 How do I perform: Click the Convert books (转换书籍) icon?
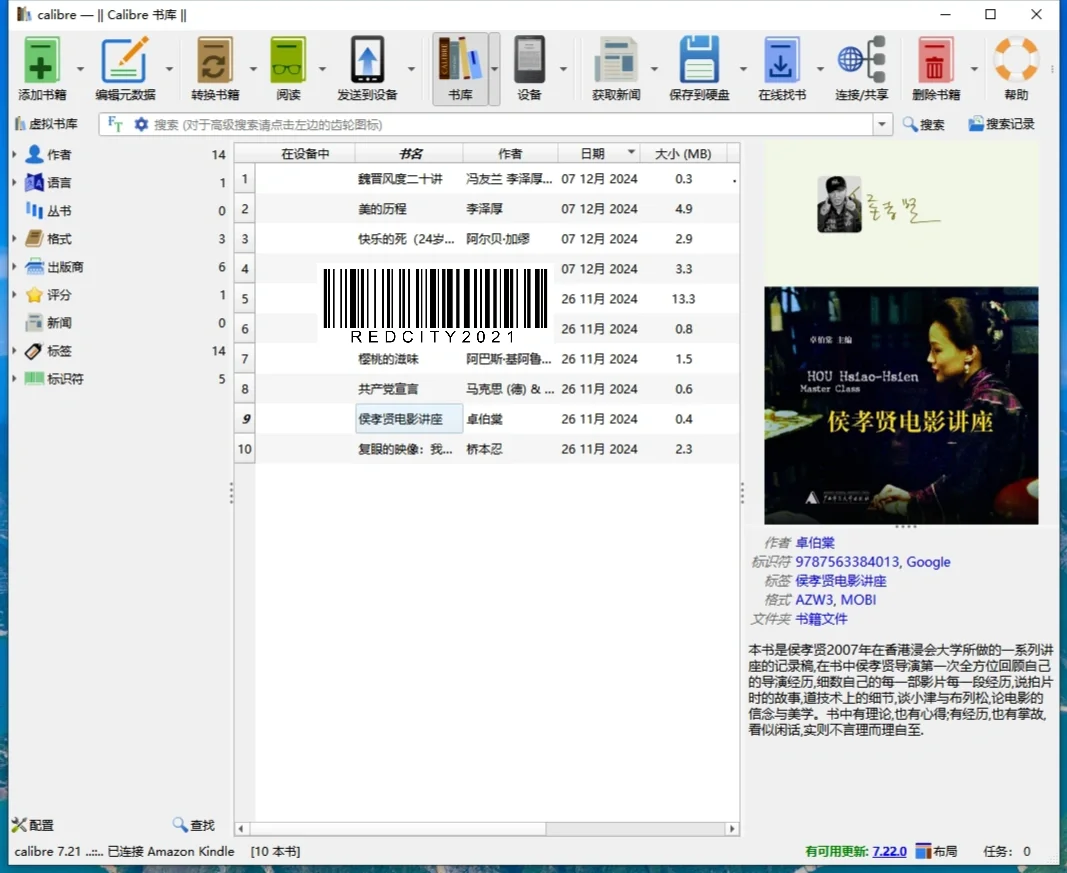(214, 60)
